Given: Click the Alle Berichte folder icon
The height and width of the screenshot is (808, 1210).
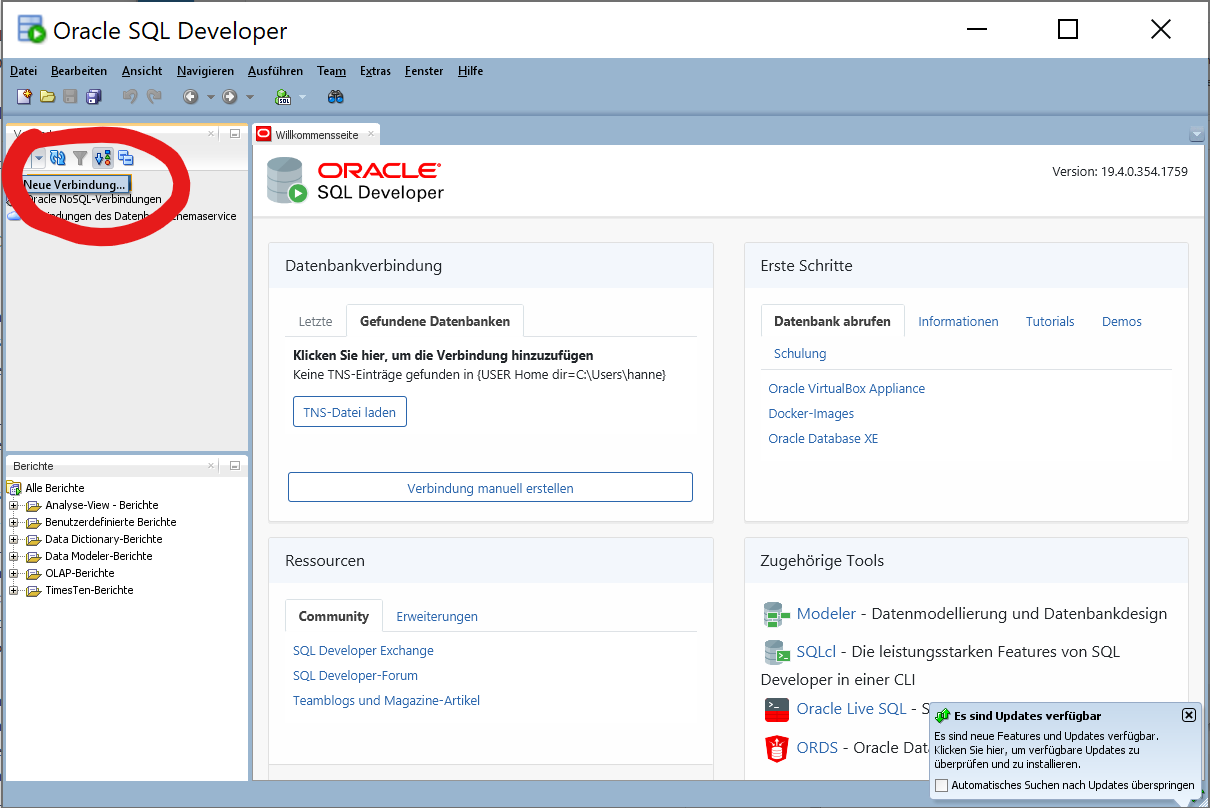Looking at the screenshot, I should (14, 488).
